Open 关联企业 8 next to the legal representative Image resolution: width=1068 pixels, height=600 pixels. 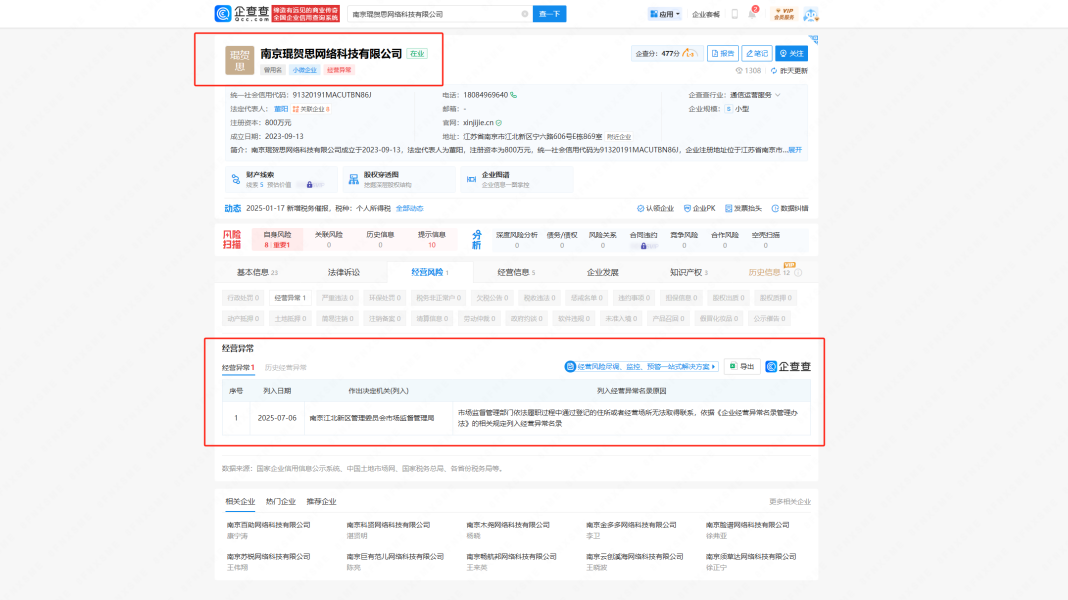311,109
